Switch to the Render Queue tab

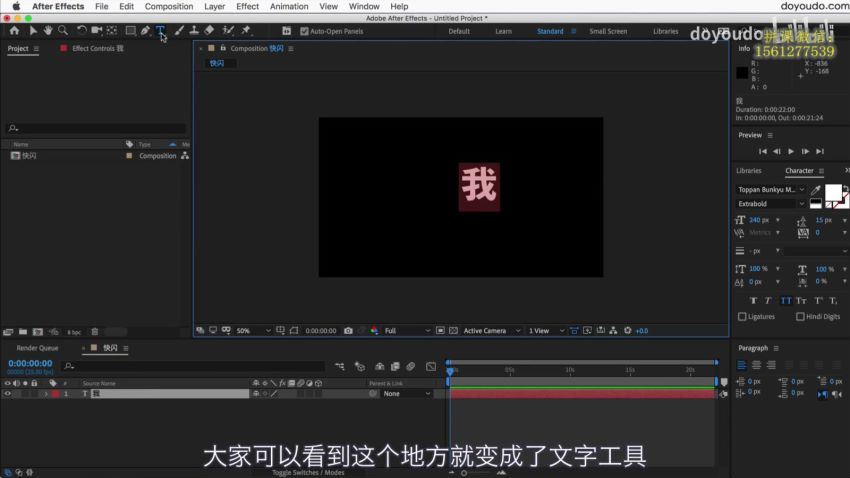[x=37, y=348]
